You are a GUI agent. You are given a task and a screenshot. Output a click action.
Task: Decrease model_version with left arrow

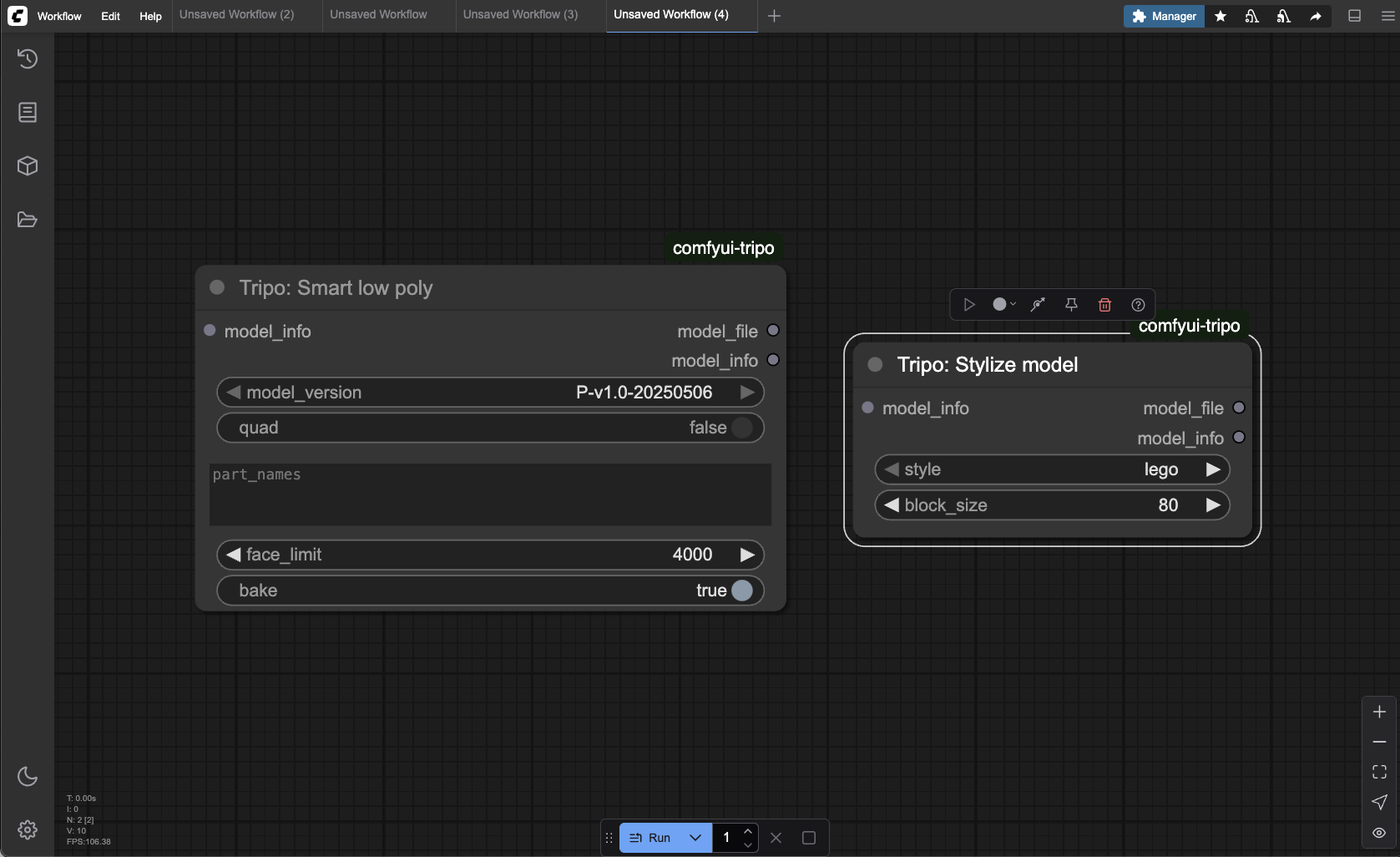pos(233,393)
